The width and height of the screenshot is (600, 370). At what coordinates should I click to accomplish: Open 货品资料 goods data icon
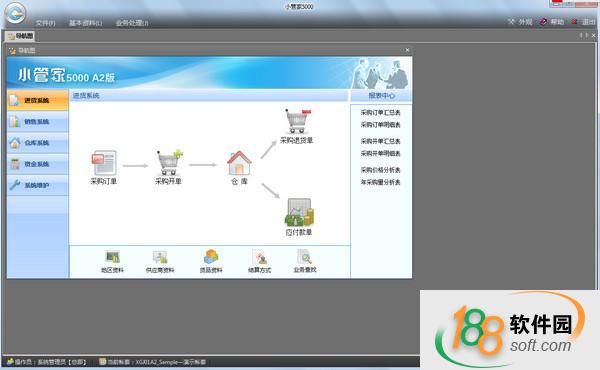[211, 257]
